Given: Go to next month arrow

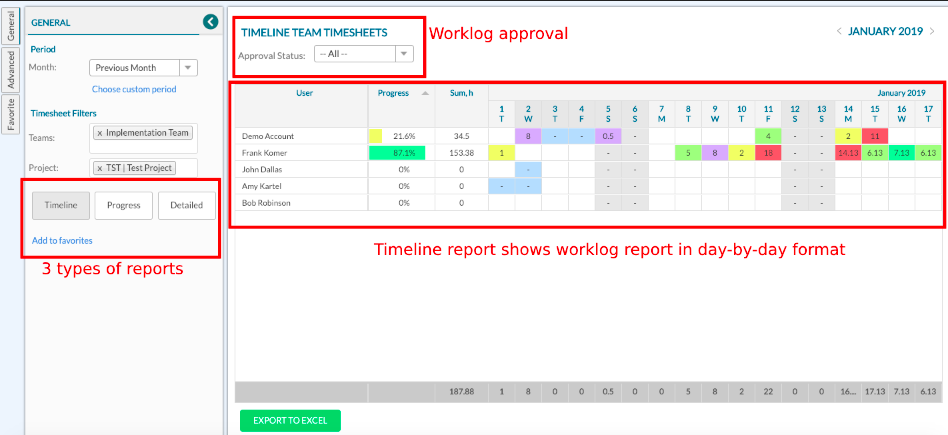Looking at the screenshot, I should 932,32.
